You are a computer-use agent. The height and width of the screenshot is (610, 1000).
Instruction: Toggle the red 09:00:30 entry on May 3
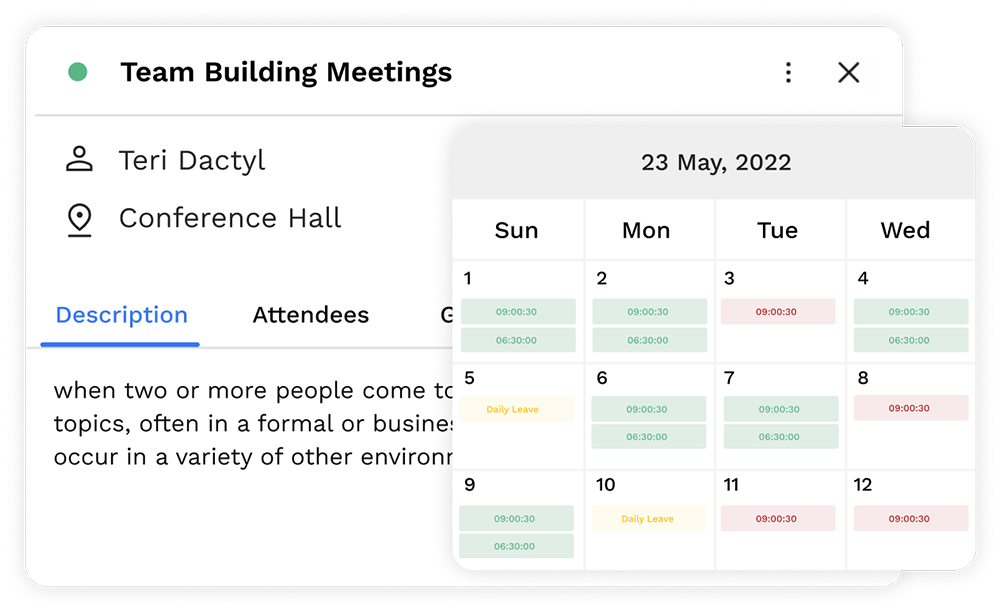point(778,311)
